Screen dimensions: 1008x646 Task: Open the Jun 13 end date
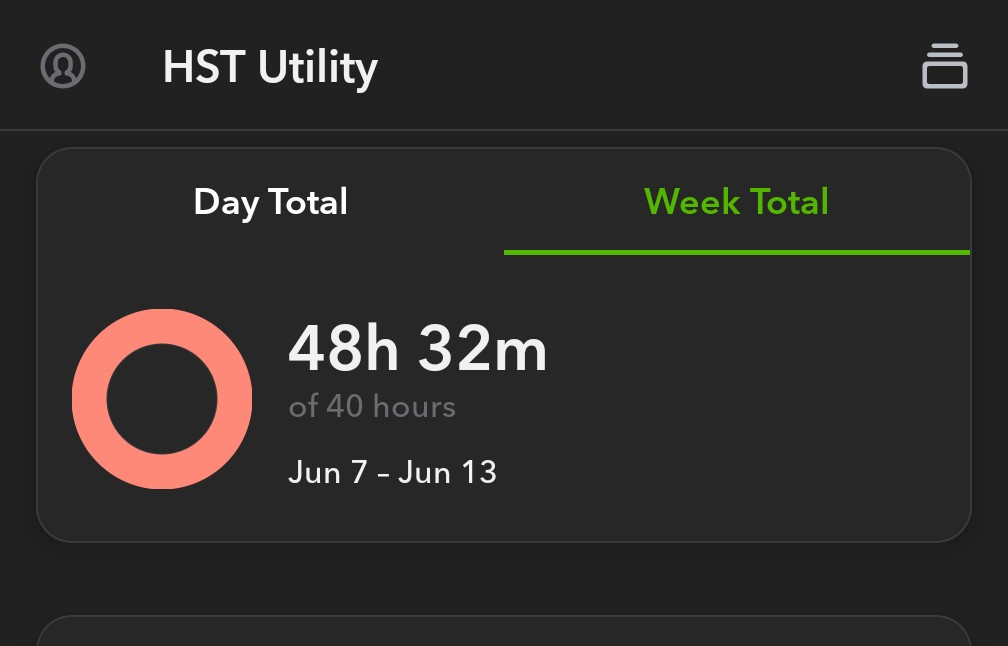pos(447,472)
